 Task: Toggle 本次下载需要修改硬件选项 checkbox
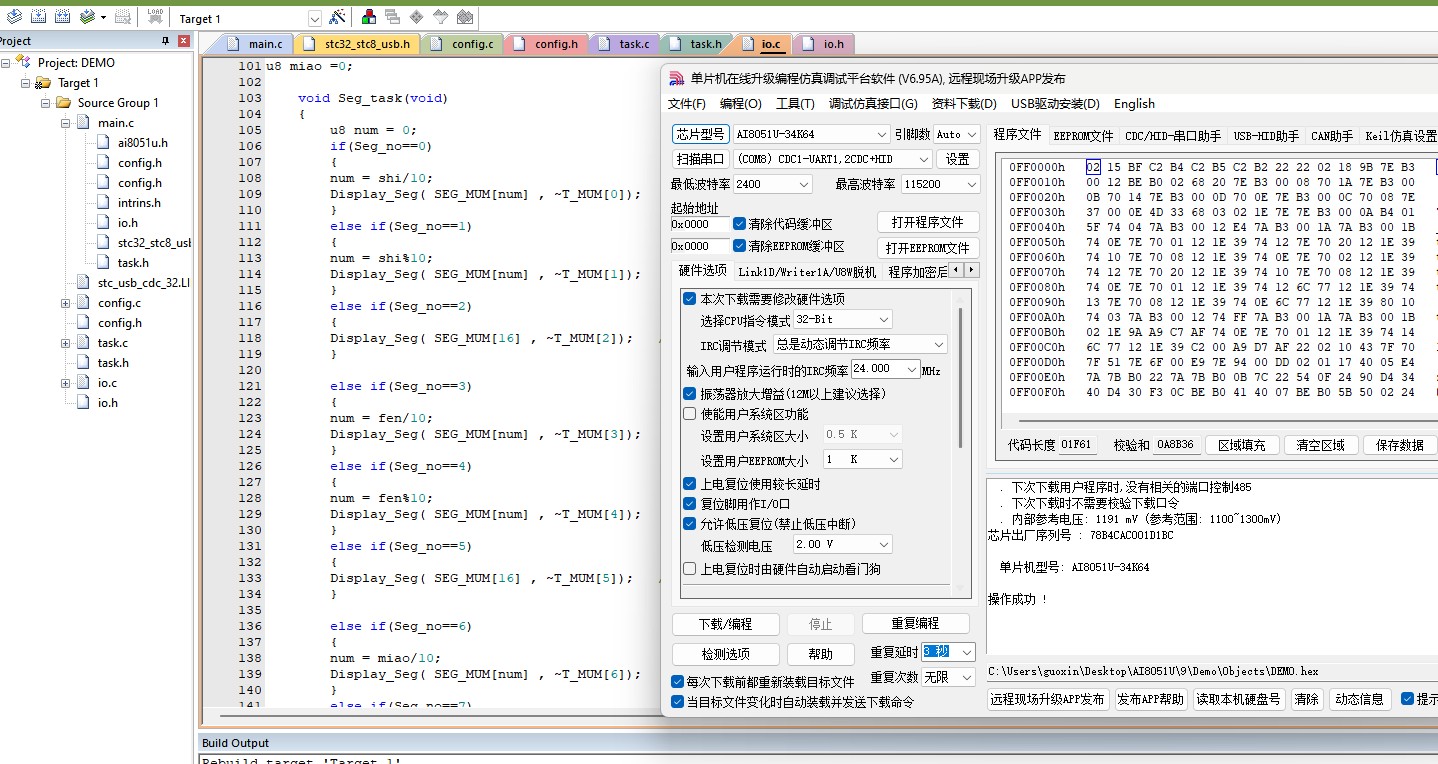point(689,299)
